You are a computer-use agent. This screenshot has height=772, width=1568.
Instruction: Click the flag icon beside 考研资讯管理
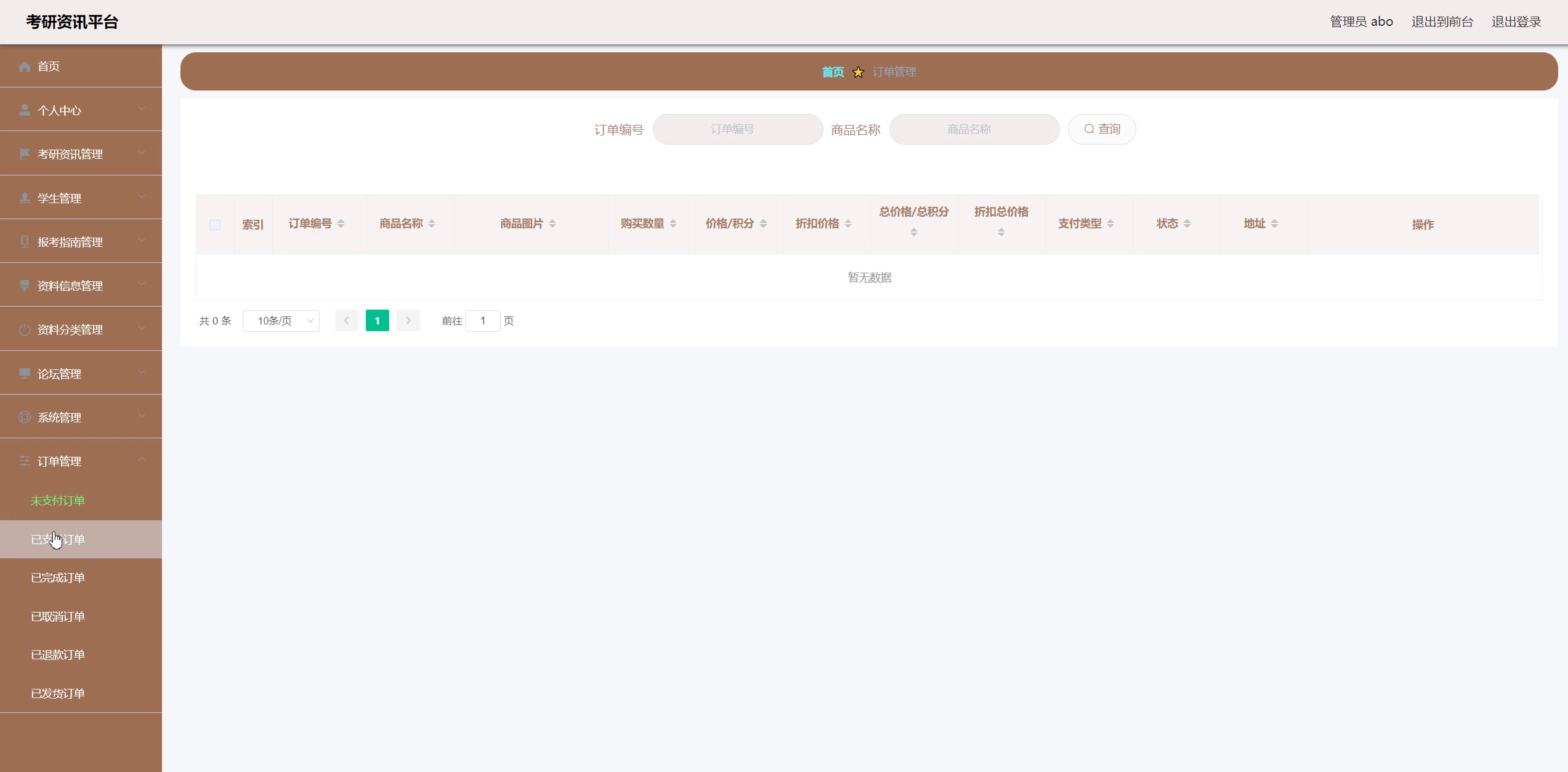point(25,154)
